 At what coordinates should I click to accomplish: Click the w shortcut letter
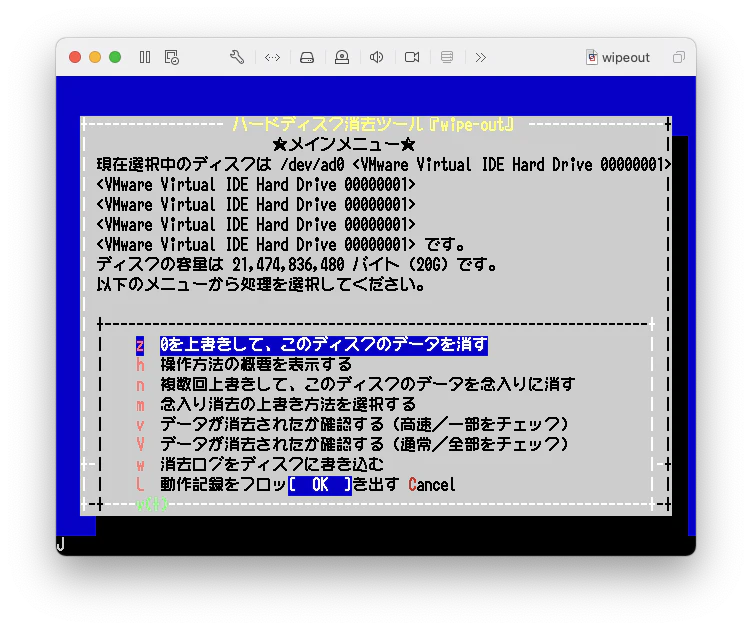140,465
